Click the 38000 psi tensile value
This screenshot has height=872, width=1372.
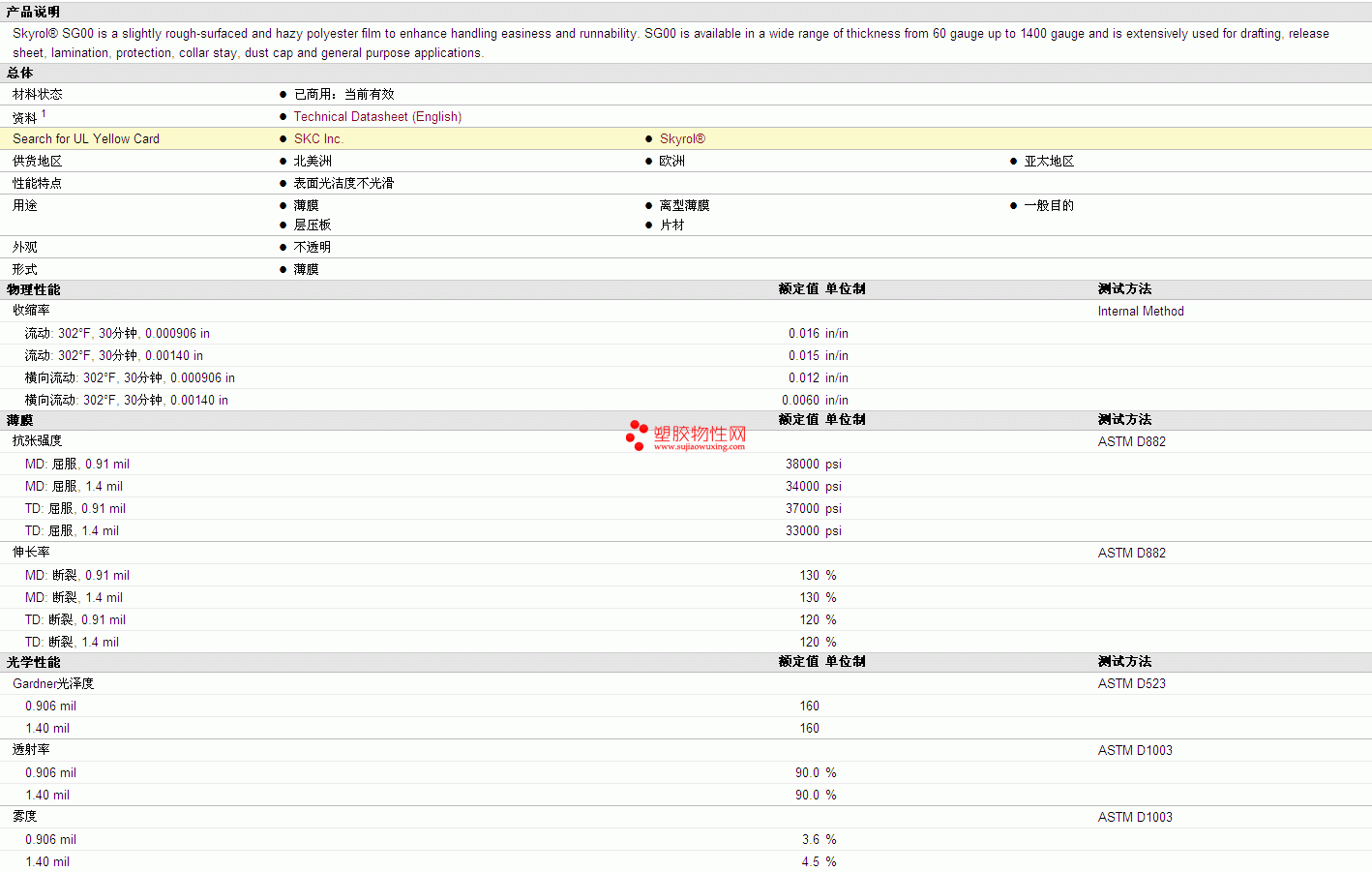[x=814, y=464]
